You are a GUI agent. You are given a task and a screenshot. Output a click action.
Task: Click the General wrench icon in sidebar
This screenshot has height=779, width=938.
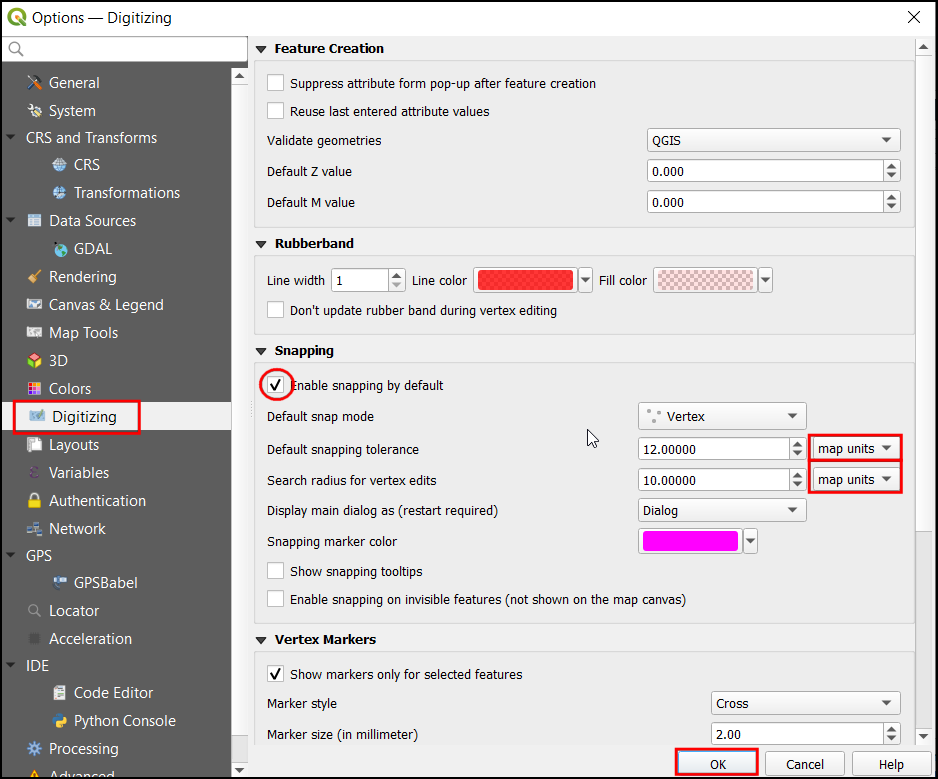35,83
